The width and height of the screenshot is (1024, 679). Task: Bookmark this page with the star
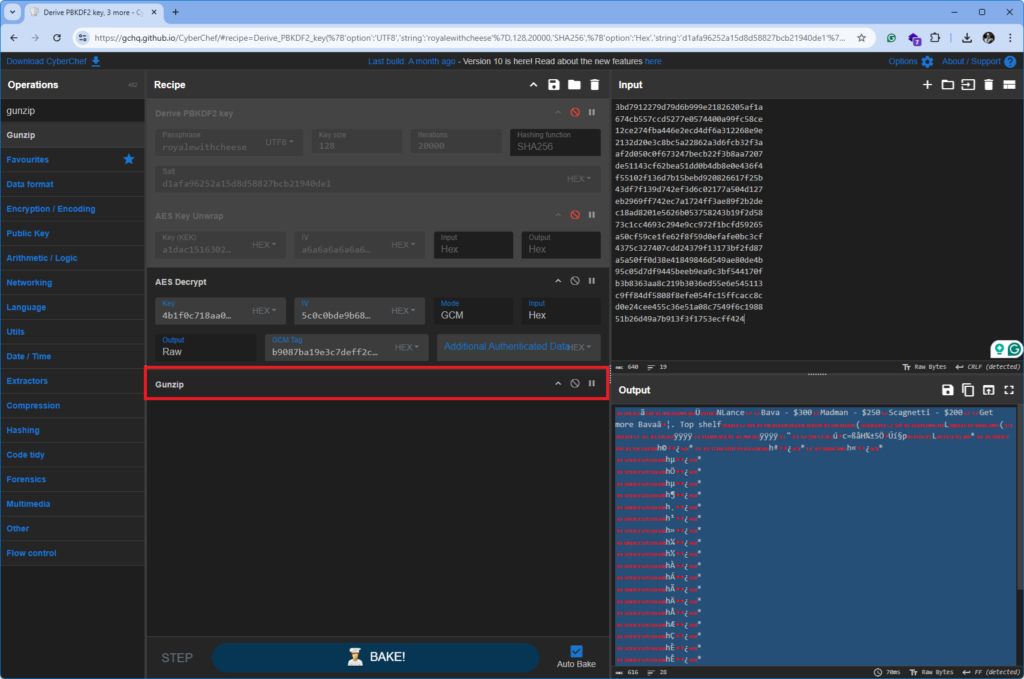click(861, 38)
